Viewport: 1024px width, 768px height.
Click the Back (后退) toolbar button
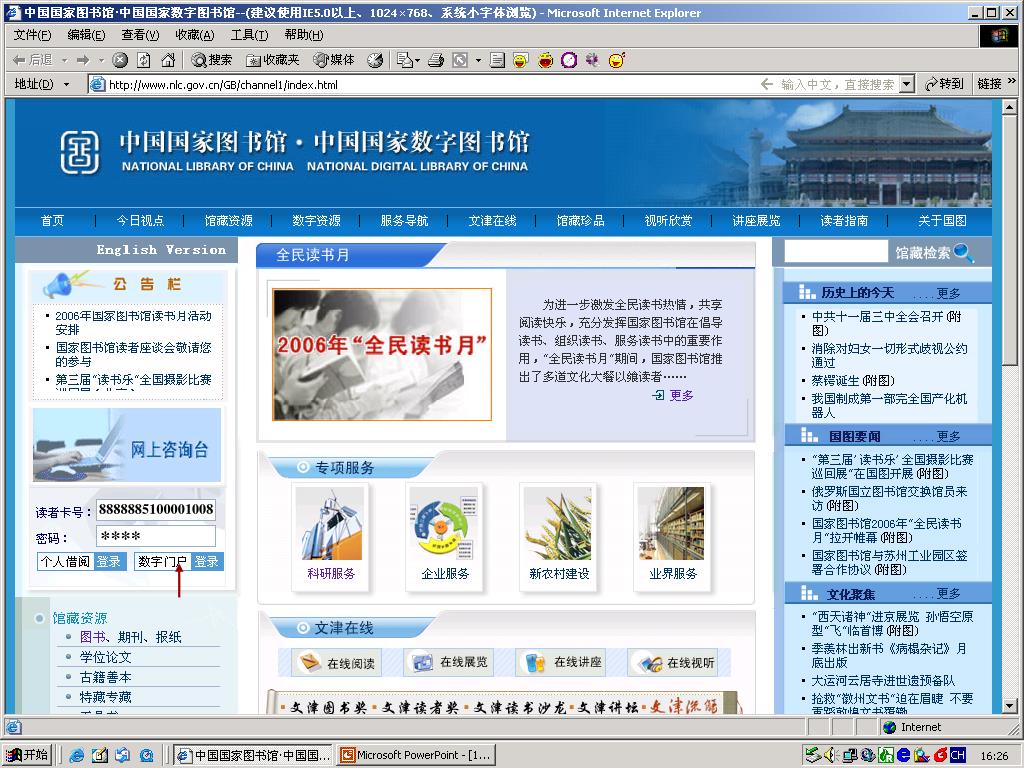(33, 60)
